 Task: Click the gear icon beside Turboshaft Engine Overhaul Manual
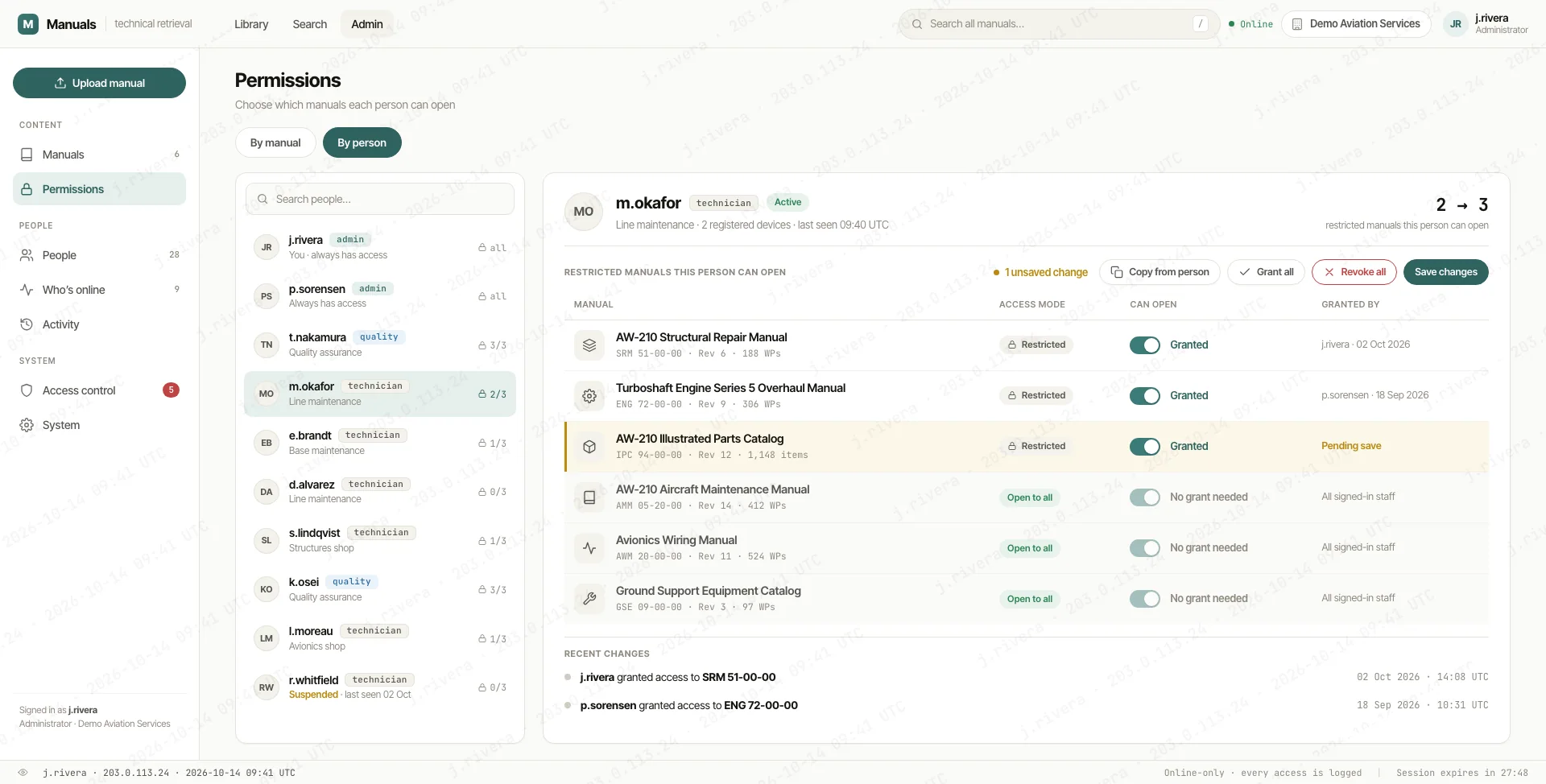pos(589,396)
